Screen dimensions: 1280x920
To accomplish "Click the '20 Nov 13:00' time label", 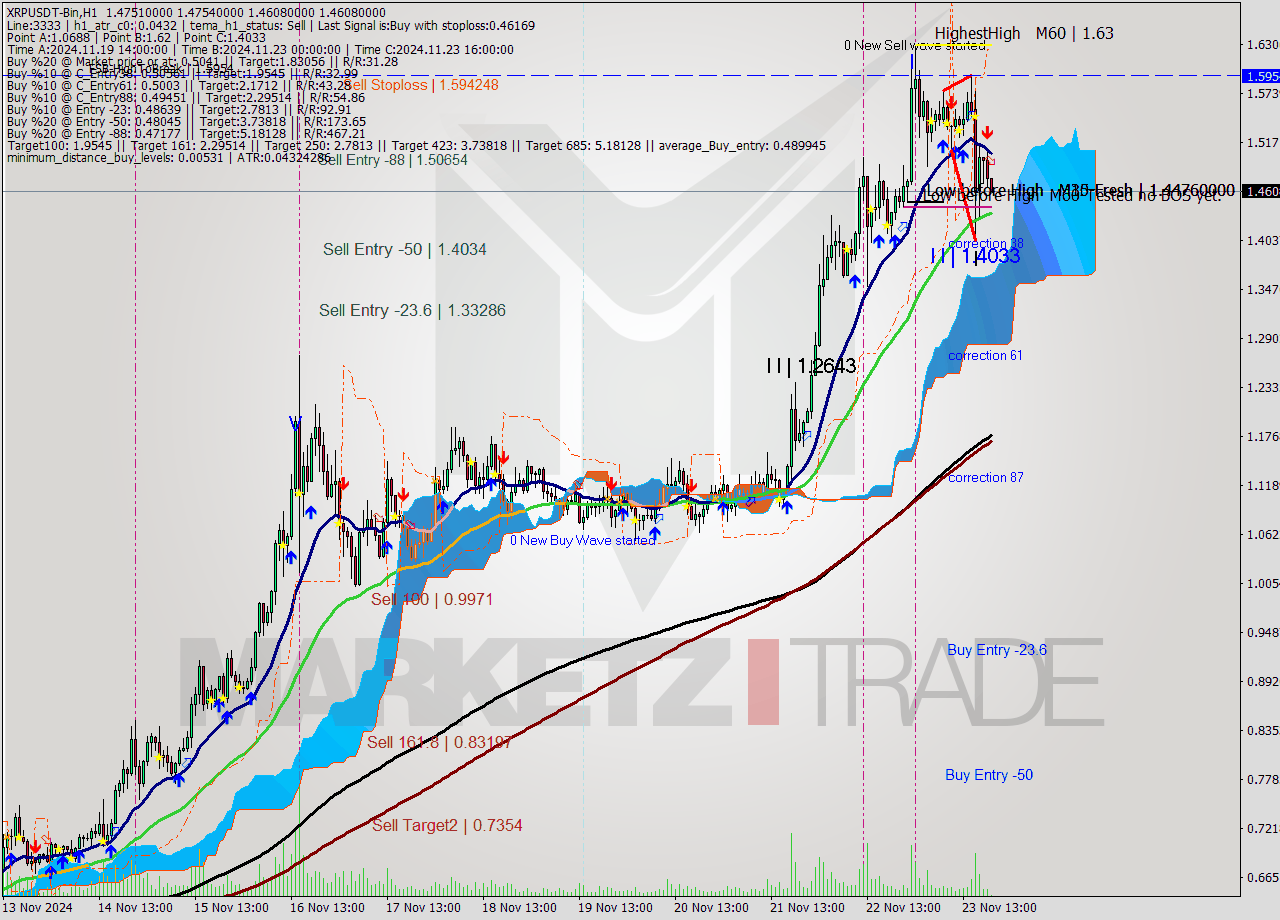I will tap(711, 908).
